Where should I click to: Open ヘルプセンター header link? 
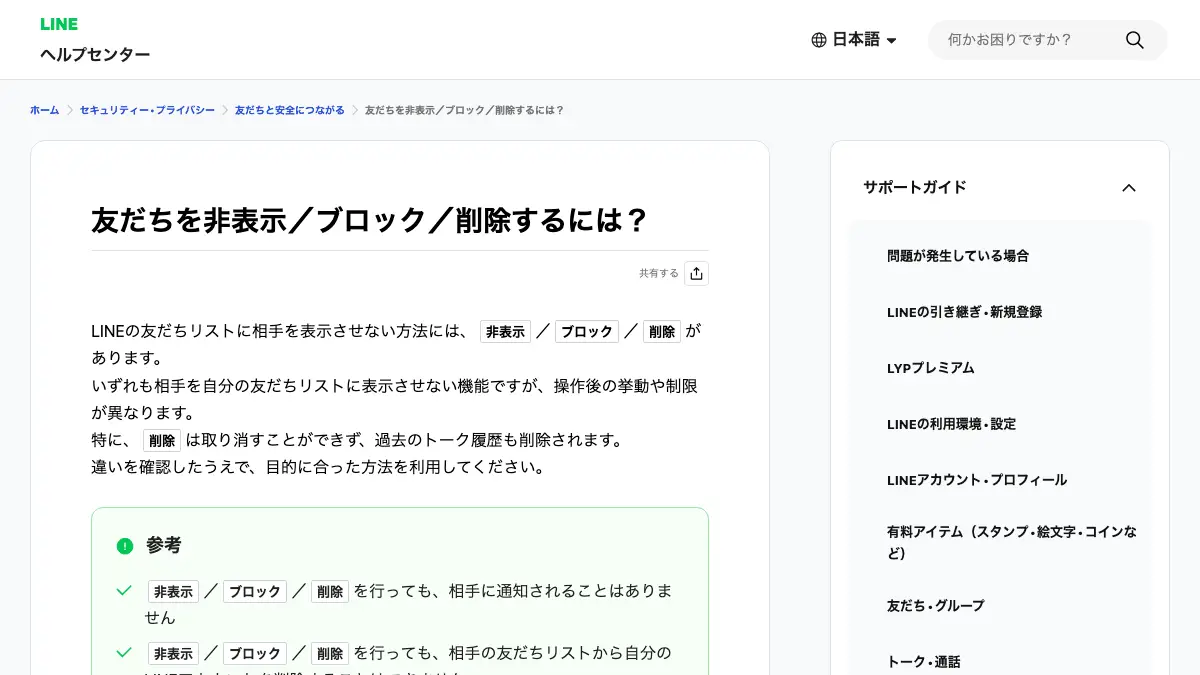click(x=95, y=54)
